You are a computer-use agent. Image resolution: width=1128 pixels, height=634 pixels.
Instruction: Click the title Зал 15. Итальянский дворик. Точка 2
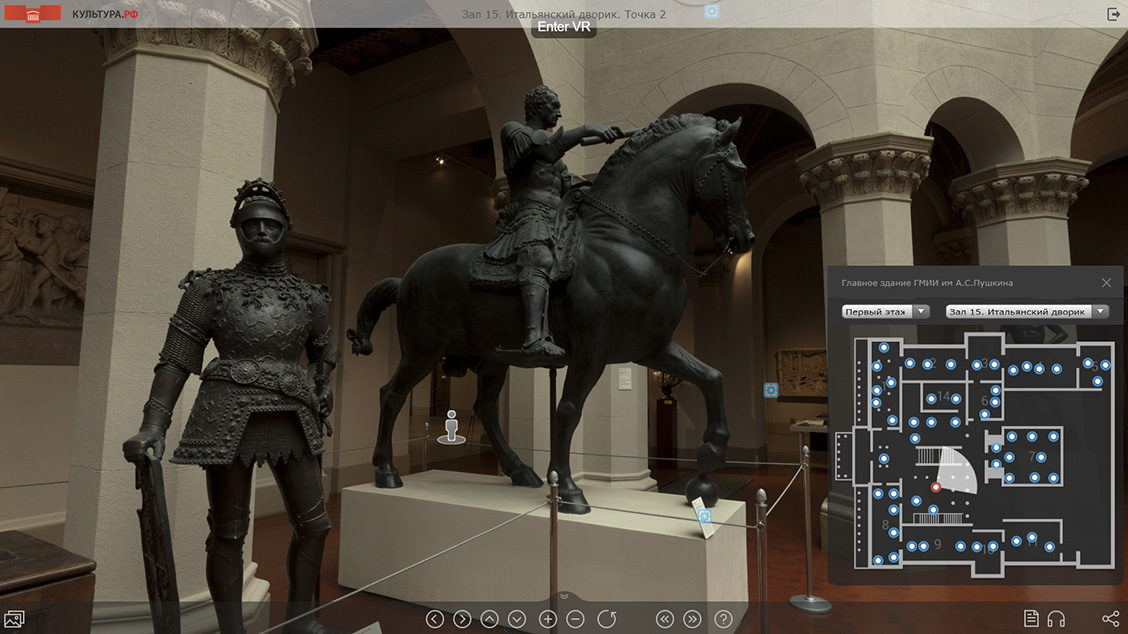click(x=563, y=14)
